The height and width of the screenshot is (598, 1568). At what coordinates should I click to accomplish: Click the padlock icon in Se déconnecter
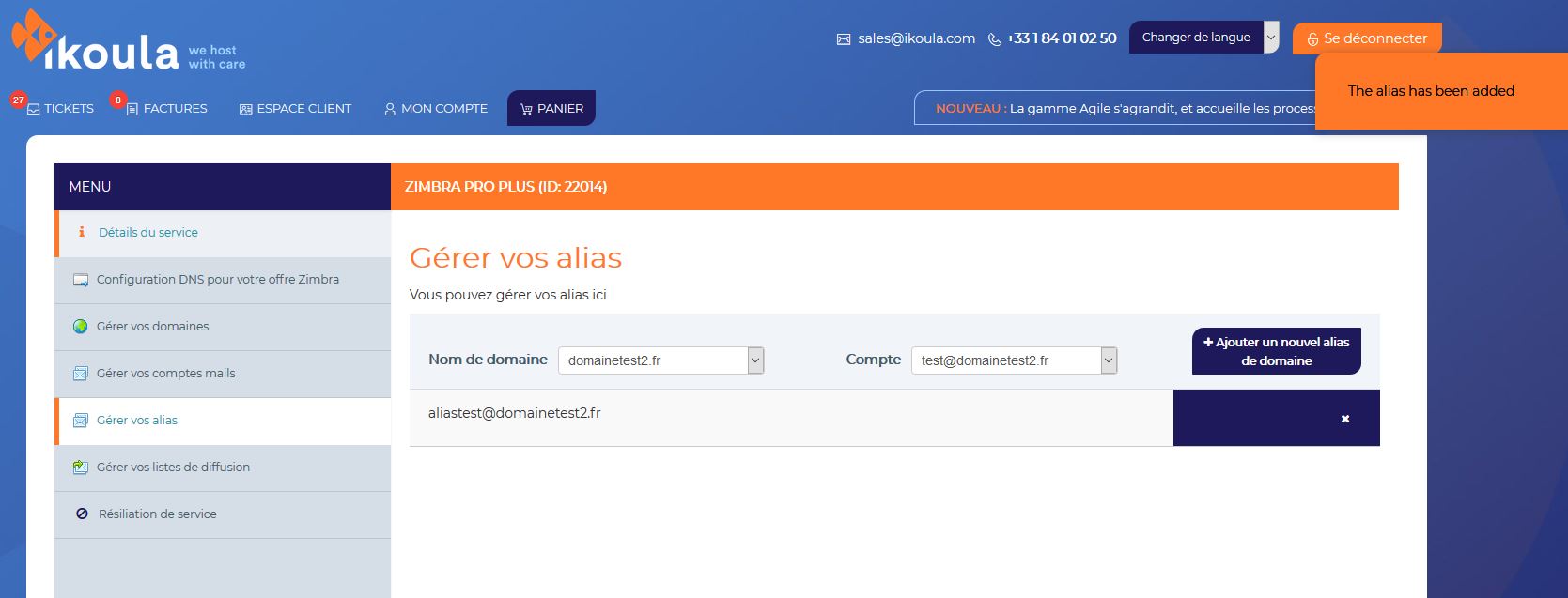click(1312, 39)
